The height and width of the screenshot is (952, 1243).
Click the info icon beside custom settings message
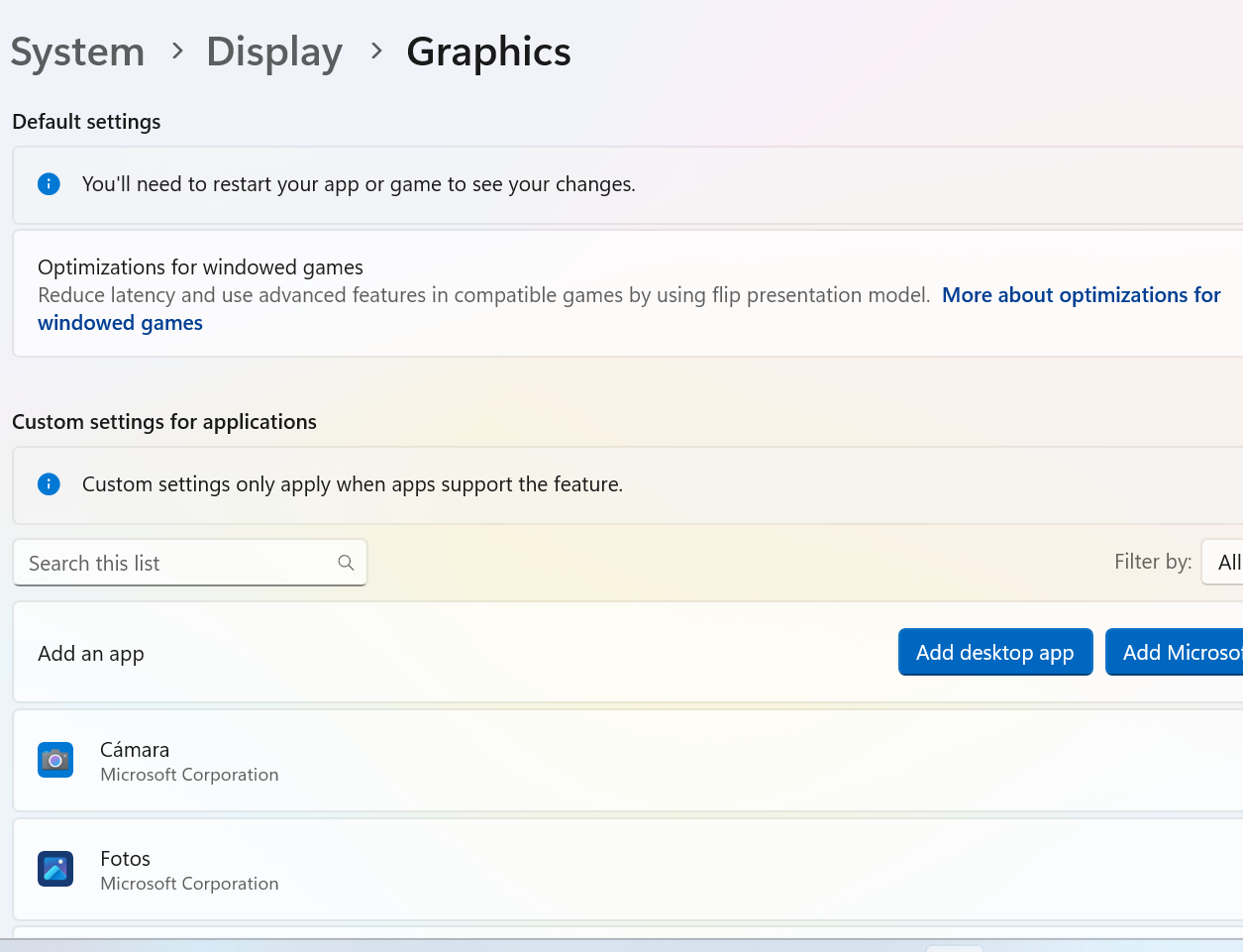pyautogui.click(x=49, y=484)
